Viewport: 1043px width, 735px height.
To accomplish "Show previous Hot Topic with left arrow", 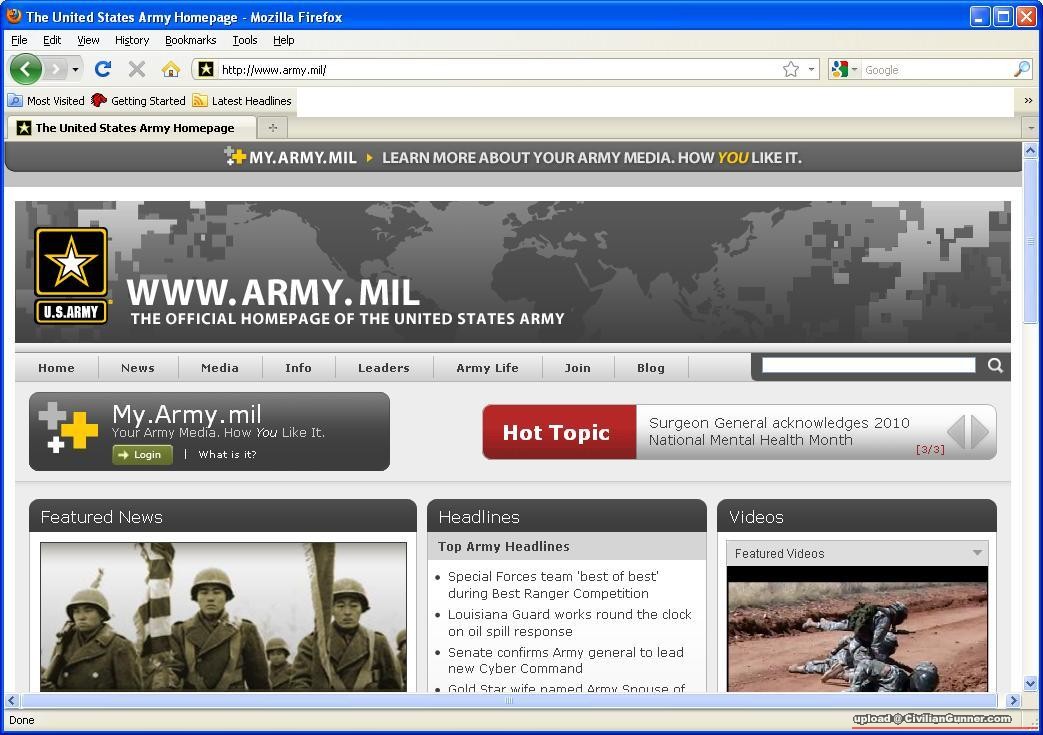I will (x=956, y=432).
